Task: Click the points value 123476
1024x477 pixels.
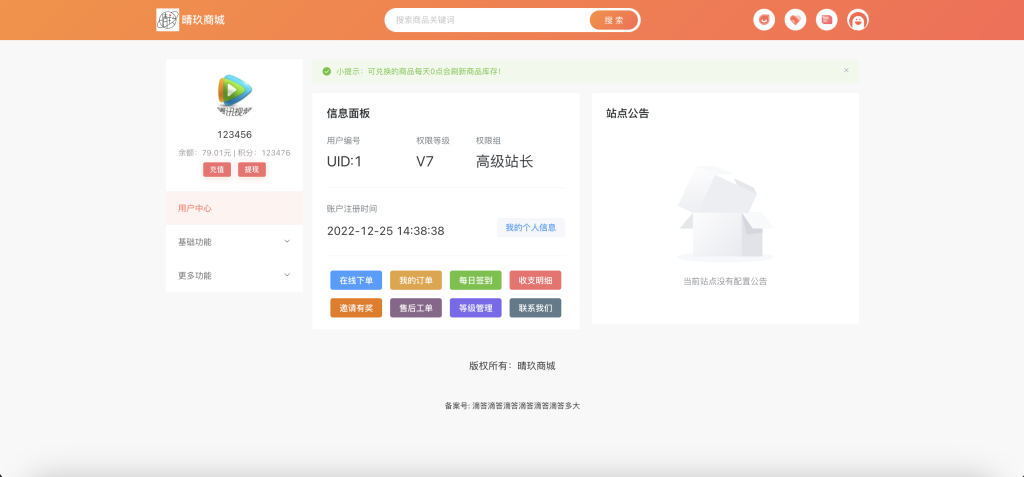Action: pos(276,153)
